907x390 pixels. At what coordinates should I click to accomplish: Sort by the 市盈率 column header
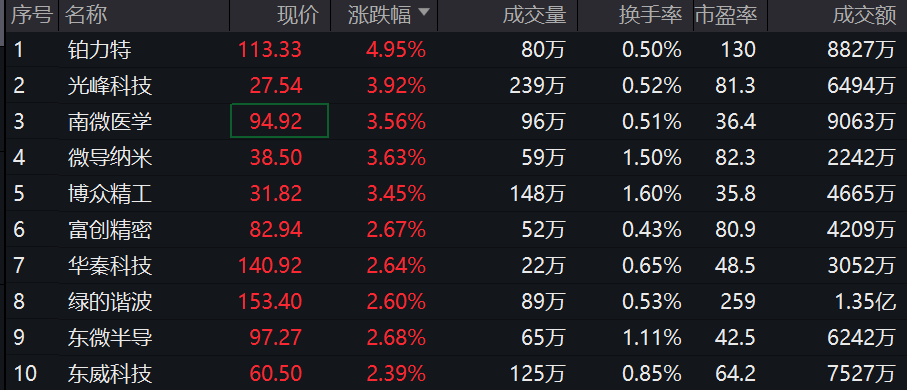click(726, 16)
